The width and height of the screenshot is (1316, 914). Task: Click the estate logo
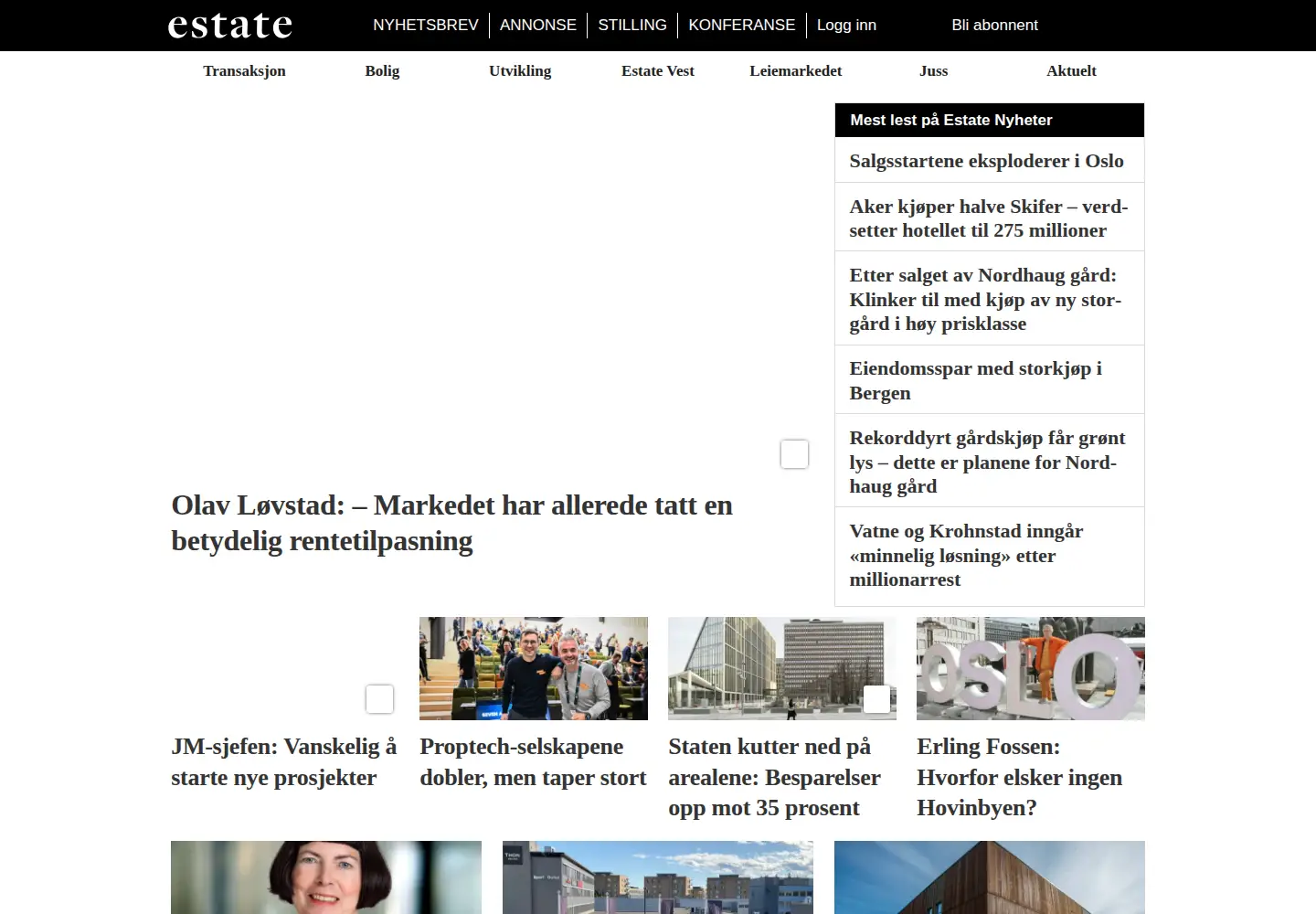(230, 25)
